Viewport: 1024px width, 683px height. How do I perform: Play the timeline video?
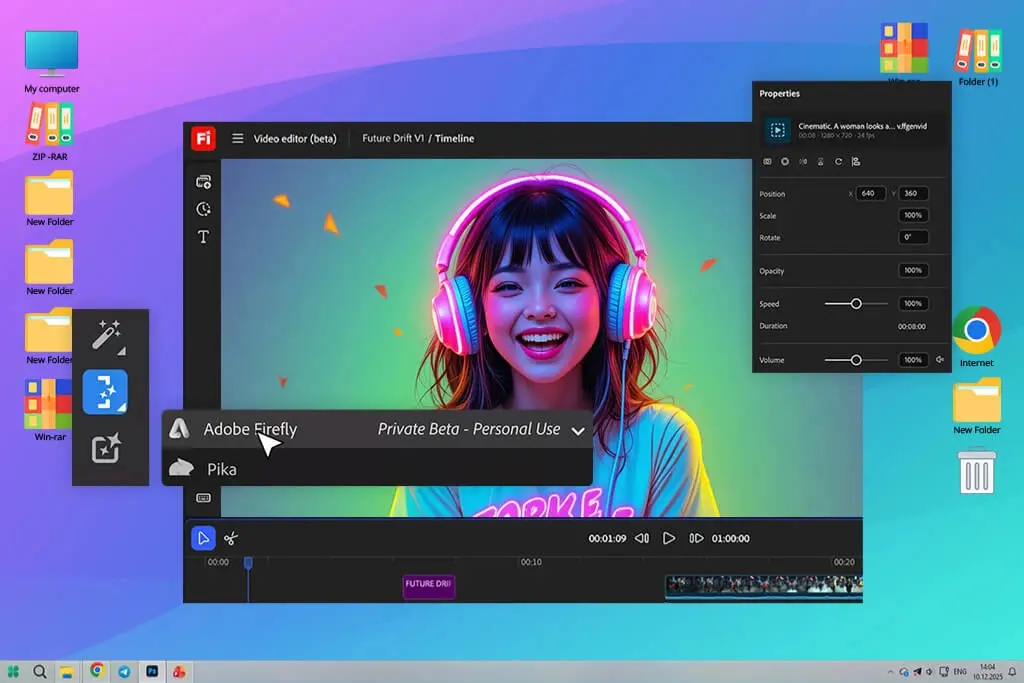tap(669, 538)
